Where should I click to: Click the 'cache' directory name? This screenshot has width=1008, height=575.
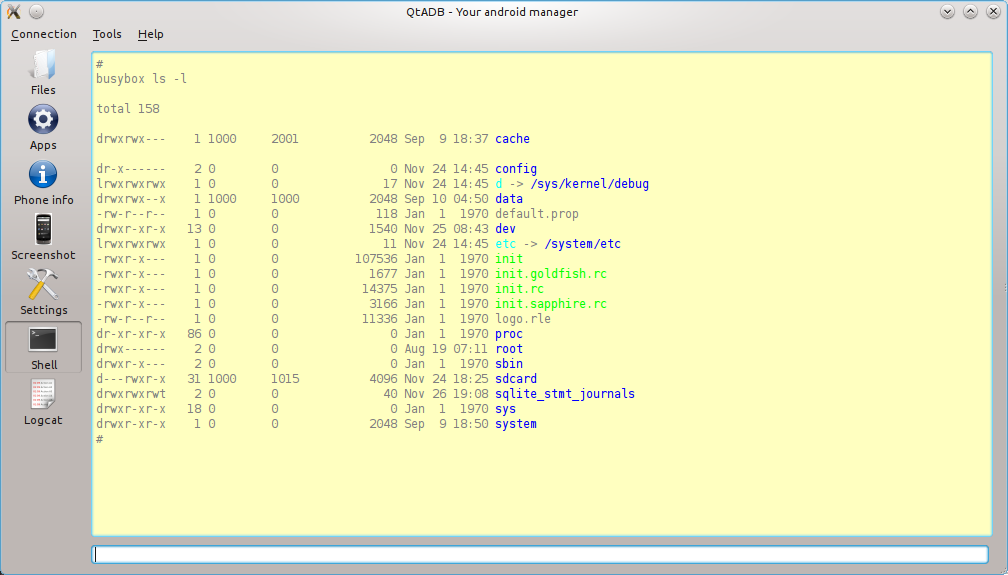(512, 139)
